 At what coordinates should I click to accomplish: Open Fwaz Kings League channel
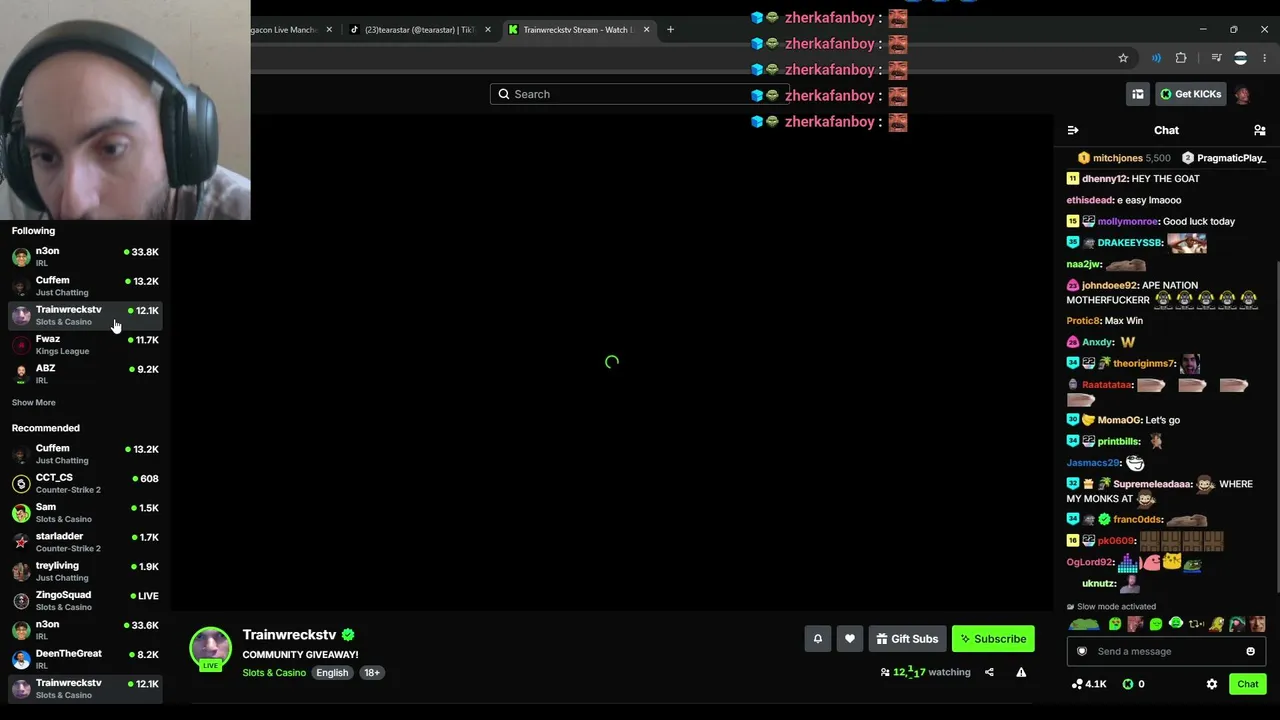tap(85, 344)
